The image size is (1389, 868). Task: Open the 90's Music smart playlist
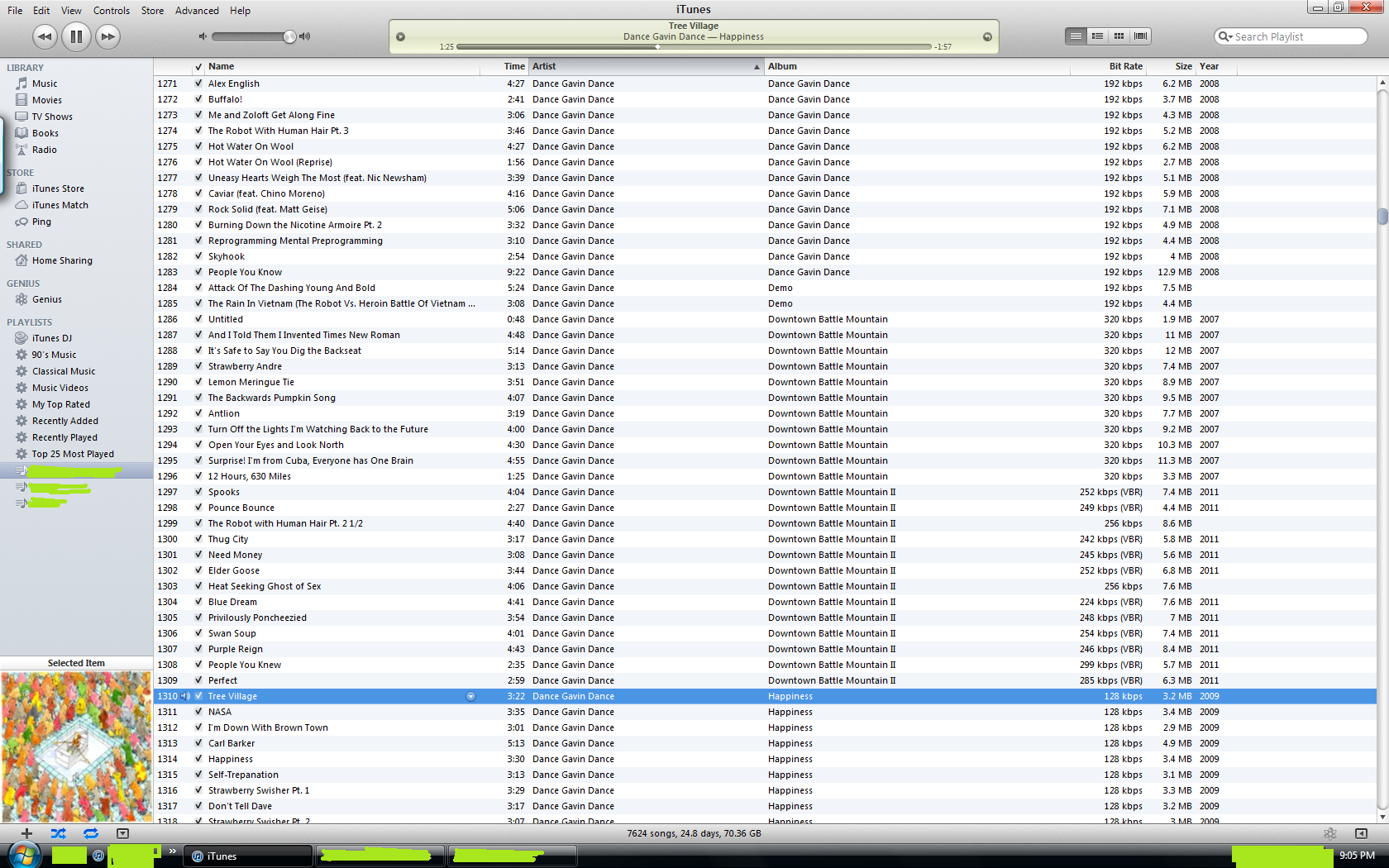(x=54, y=355)
